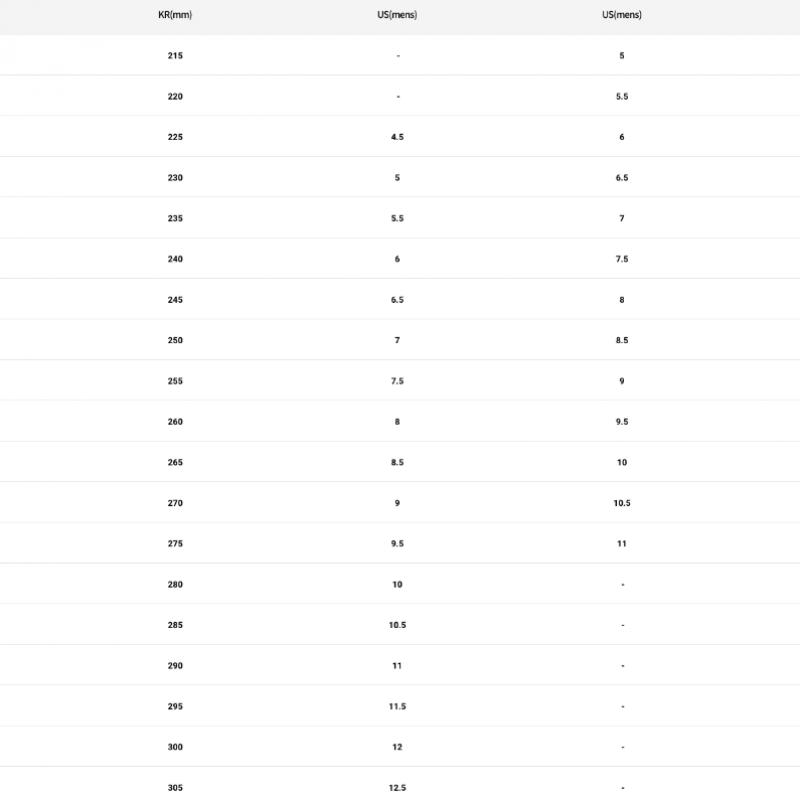This screenshot has height=800, width=800.
Task: Click the 11.5 US mens size
Action: coord(397,707)
